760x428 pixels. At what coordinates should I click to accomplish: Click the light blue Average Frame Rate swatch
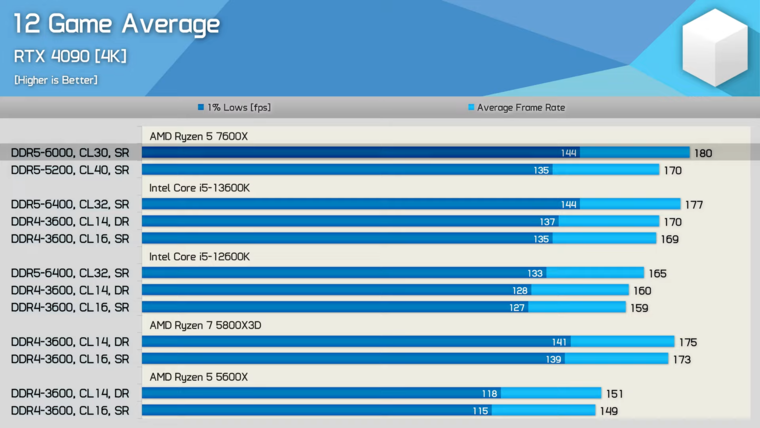471,107
